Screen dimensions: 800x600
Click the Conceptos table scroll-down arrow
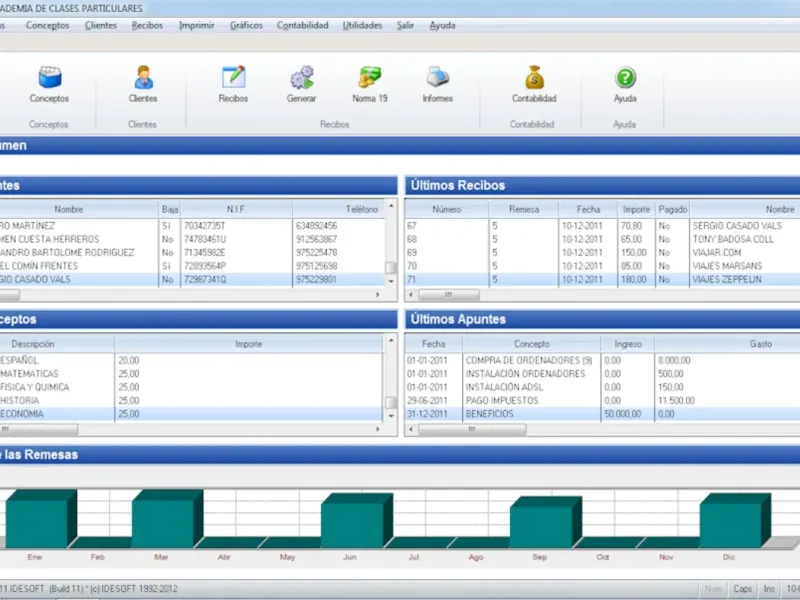click(391, 416)
